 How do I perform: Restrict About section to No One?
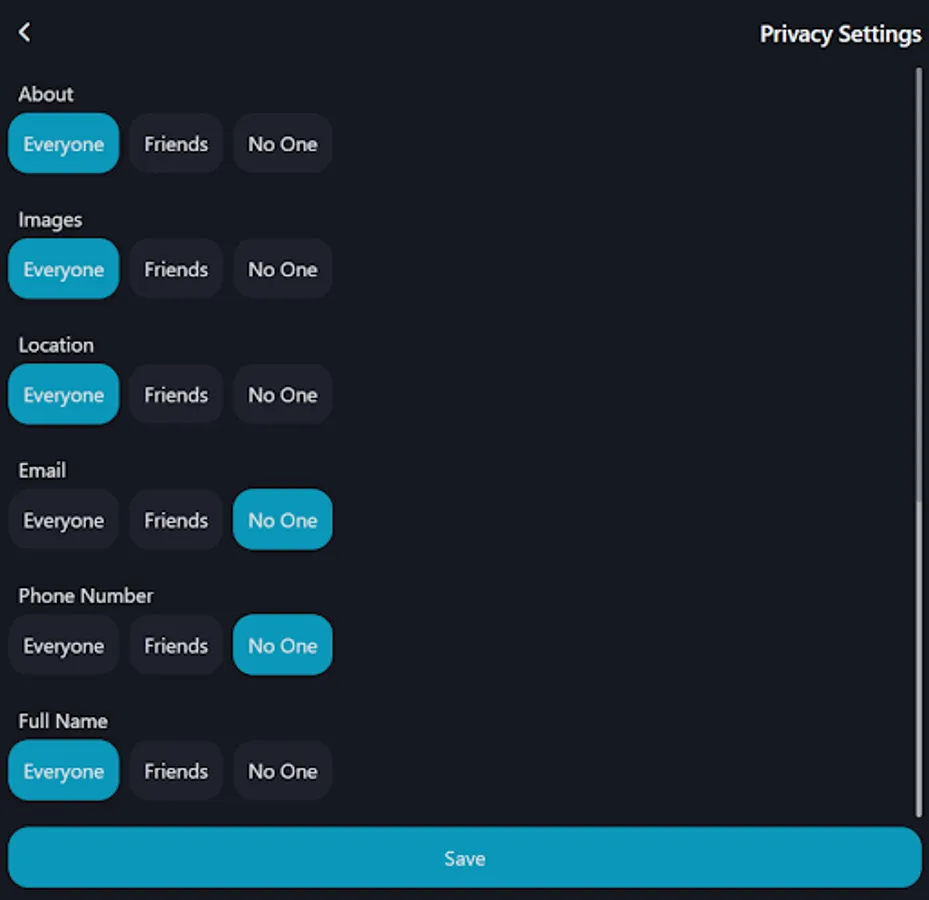pyautogui.click(x=282, y=143)
